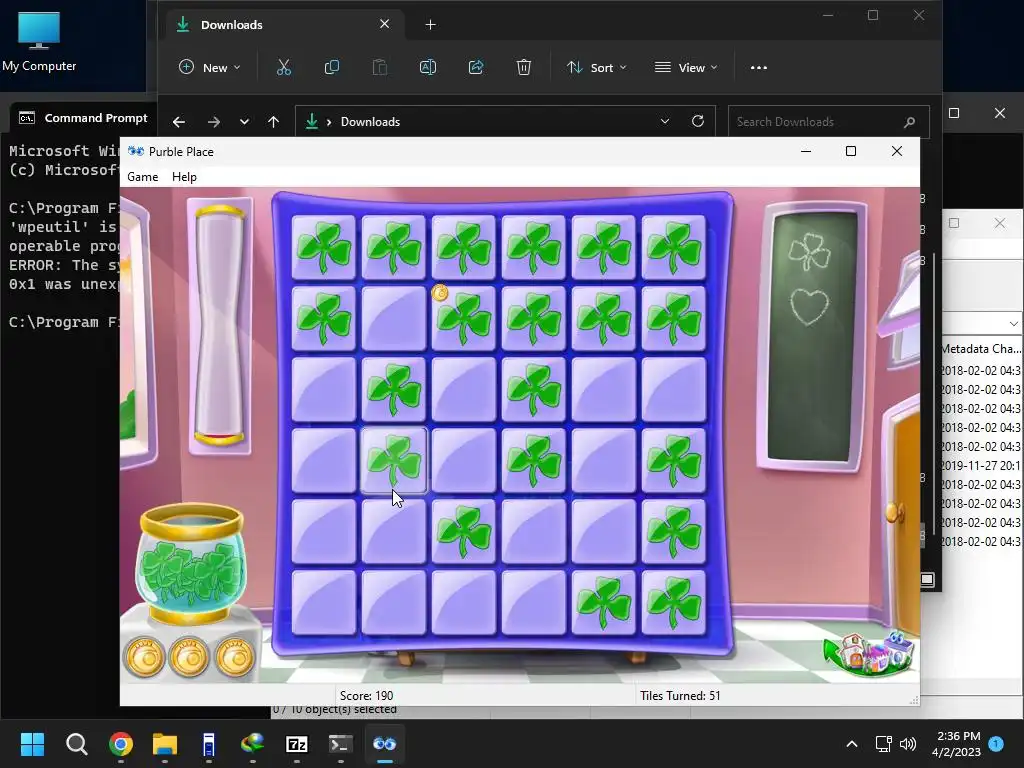
Task: Go back in File Explorer
Action: [x=178, y=121]
